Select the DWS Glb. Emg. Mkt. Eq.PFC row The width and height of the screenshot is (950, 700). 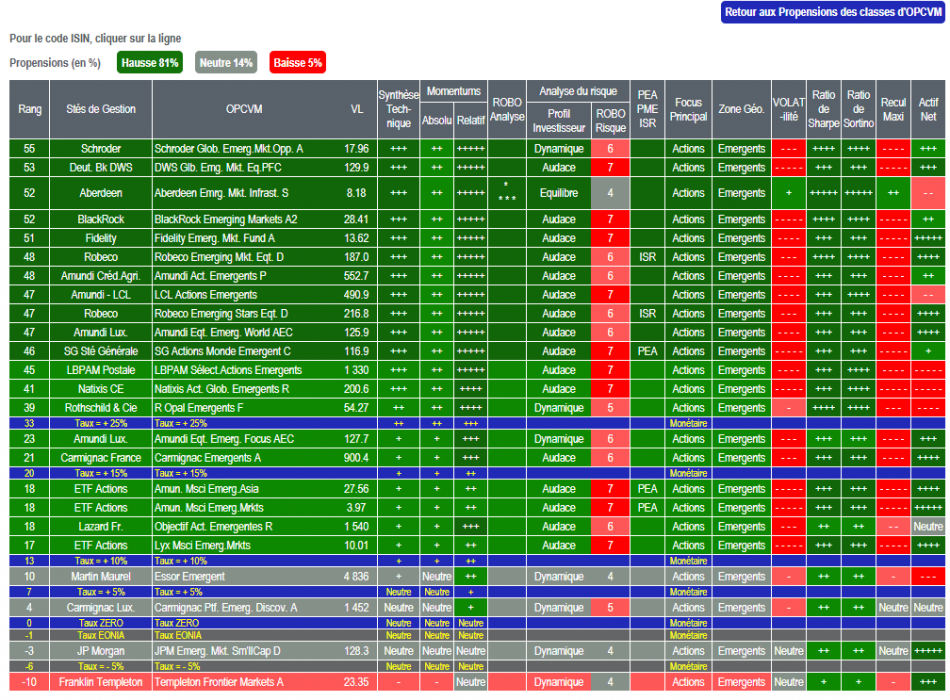tap(477, 168)
